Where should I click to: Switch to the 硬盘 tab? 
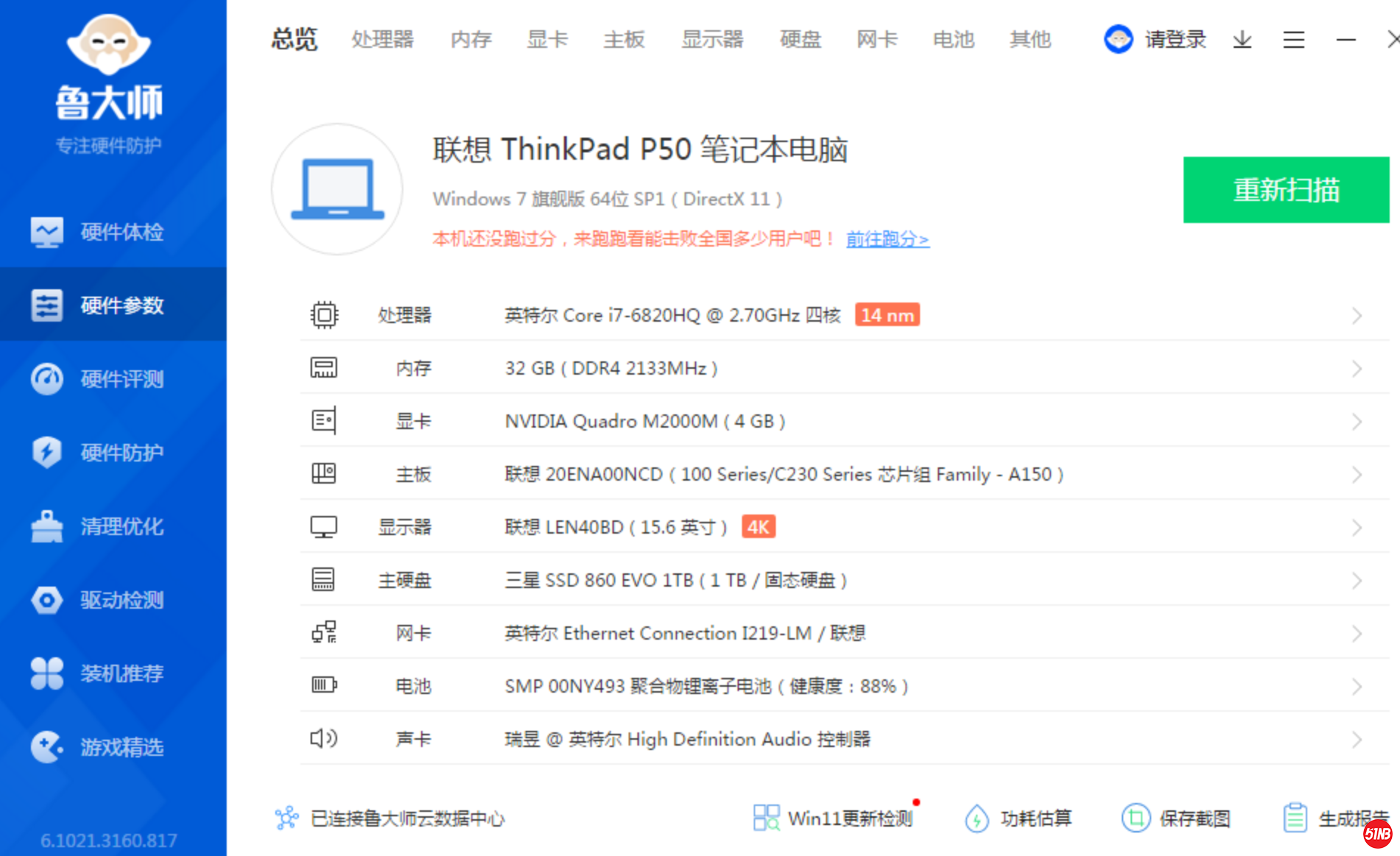(x=800, y=40)
